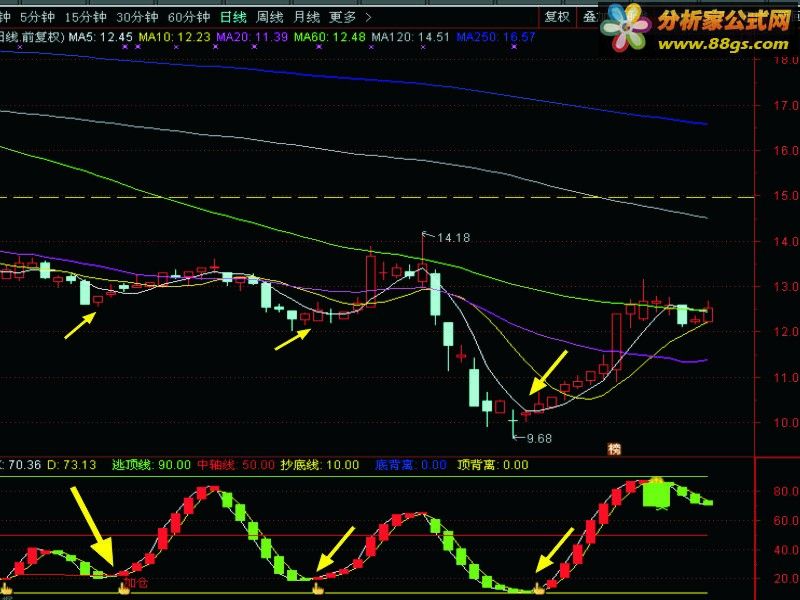The image size is (800, 600).
Task: Click the 逃顶线: 90.00 label
Action: [151, 465]
